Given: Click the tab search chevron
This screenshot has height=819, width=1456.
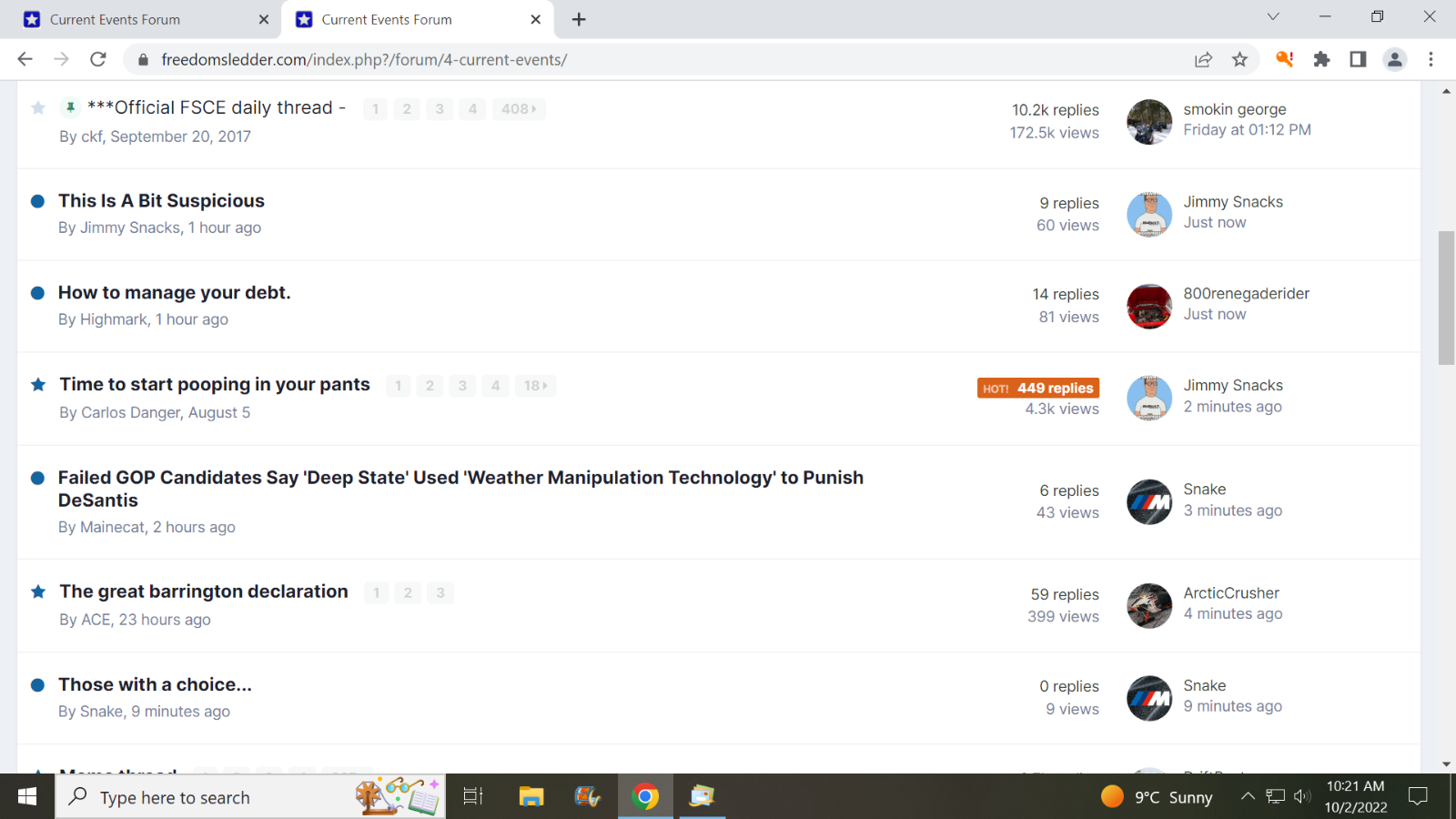Looking at the screenshot, I should click(1273, 16).
